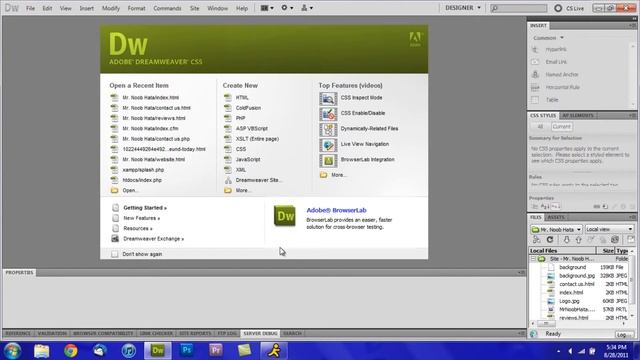This screenshot has height=360, width=640.
Task: Switch to the Validation tab
Action: [x=52, y=333]
